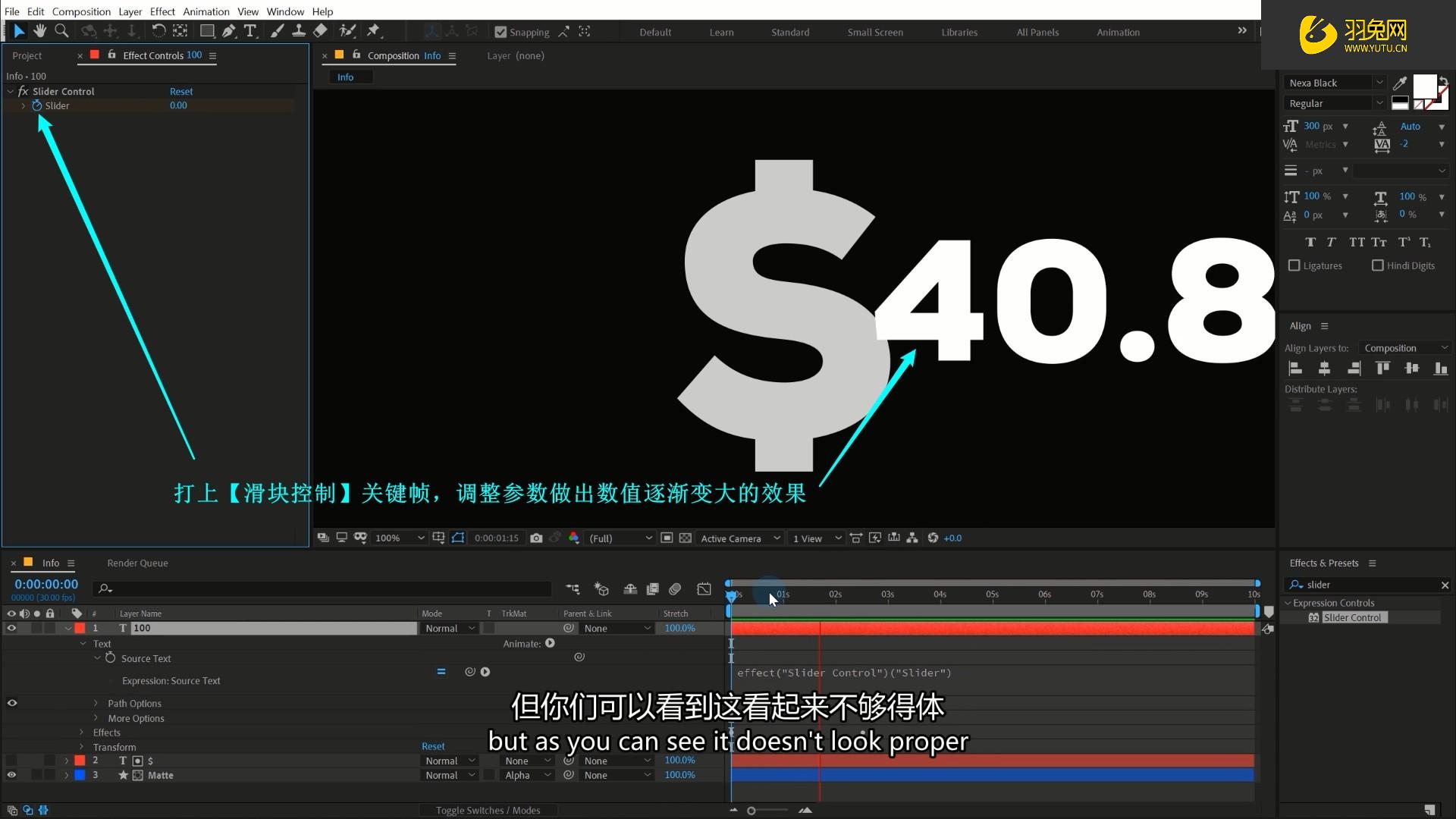Viewport: 1456px width, 819px height.
Task: Switch to the Render Queue tab
Action: tap(137, 563)
